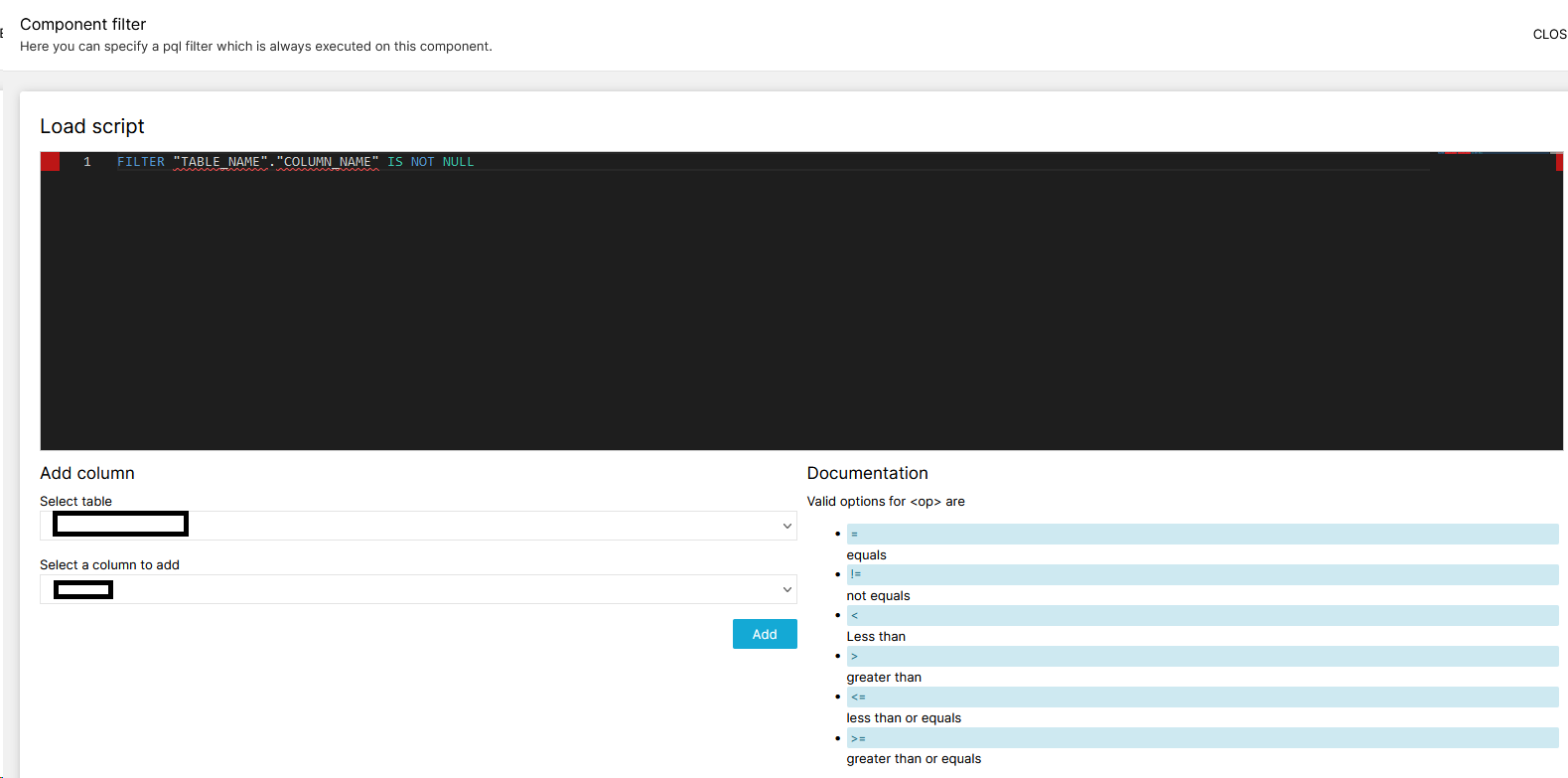1568x778 pixels.
Task: Click the Documentation heading
Action: tap(867, 473)
